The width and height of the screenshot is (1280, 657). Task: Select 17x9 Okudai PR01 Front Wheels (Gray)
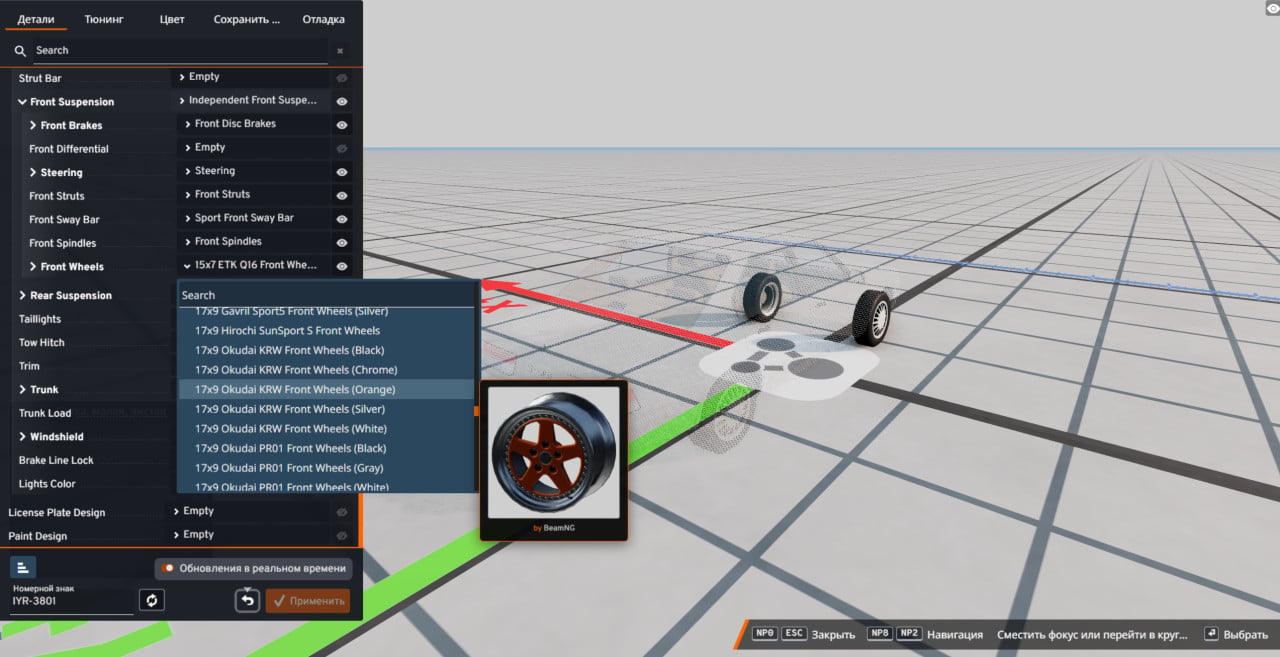[326, 468]
